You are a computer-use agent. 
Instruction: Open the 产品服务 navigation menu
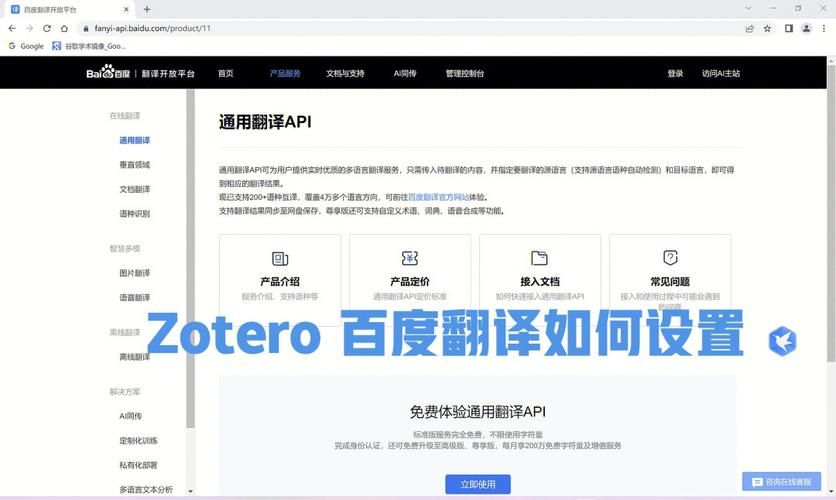285,73
